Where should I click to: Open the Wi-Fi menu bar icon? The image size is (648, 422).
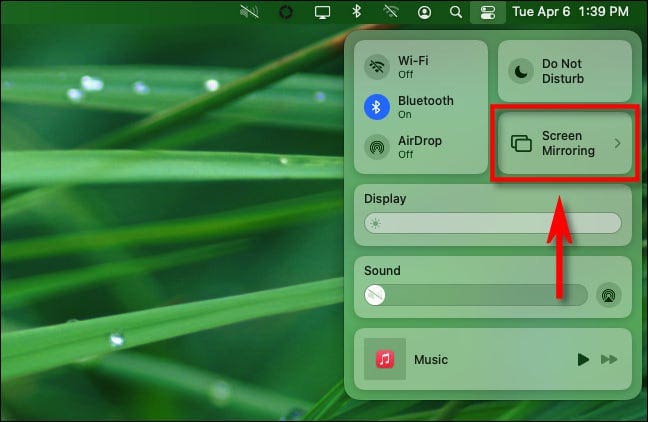[x=390, y=13]
